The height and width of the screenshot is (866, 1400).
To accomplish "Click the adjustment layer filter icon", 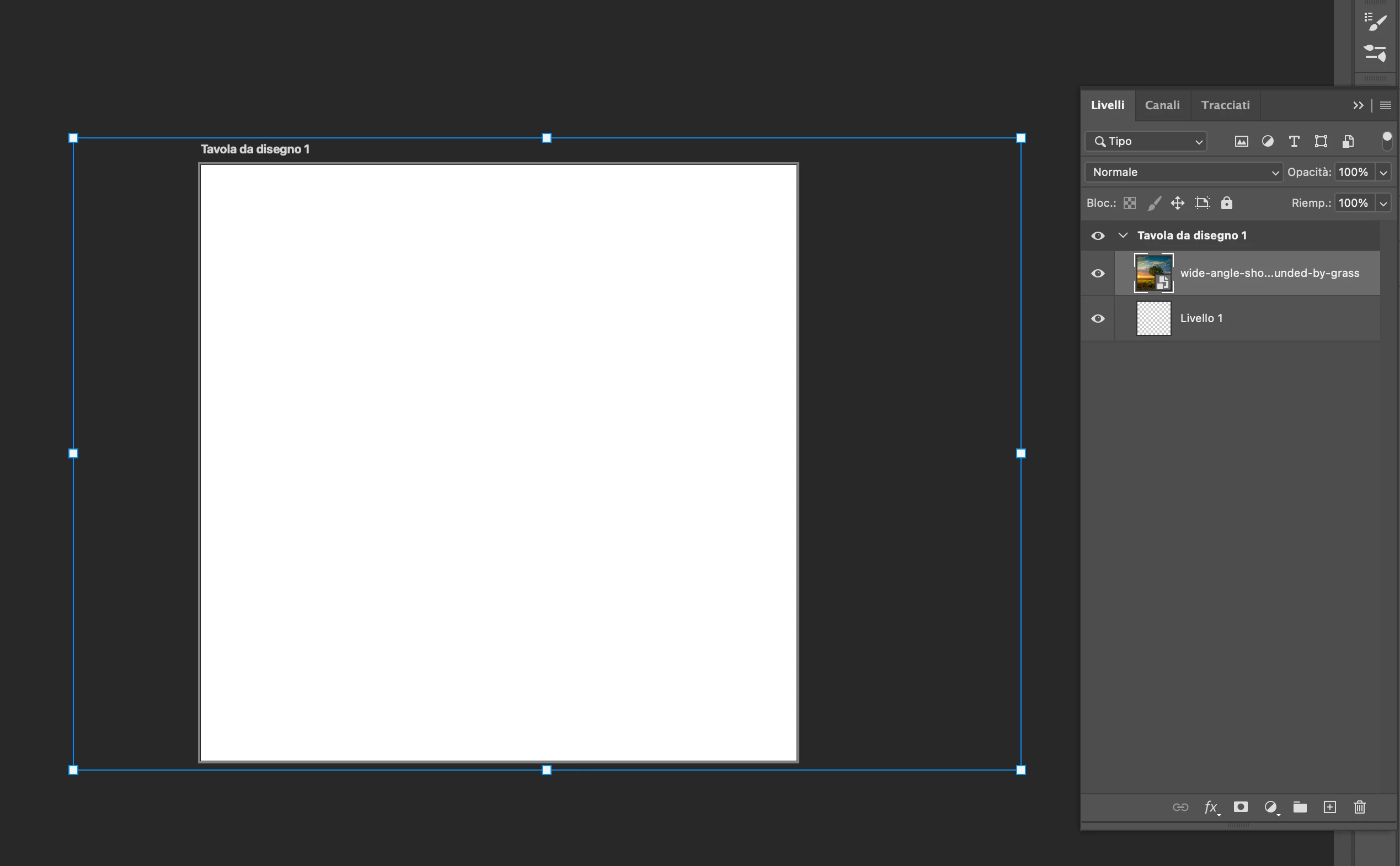I will coord(1268,141).
